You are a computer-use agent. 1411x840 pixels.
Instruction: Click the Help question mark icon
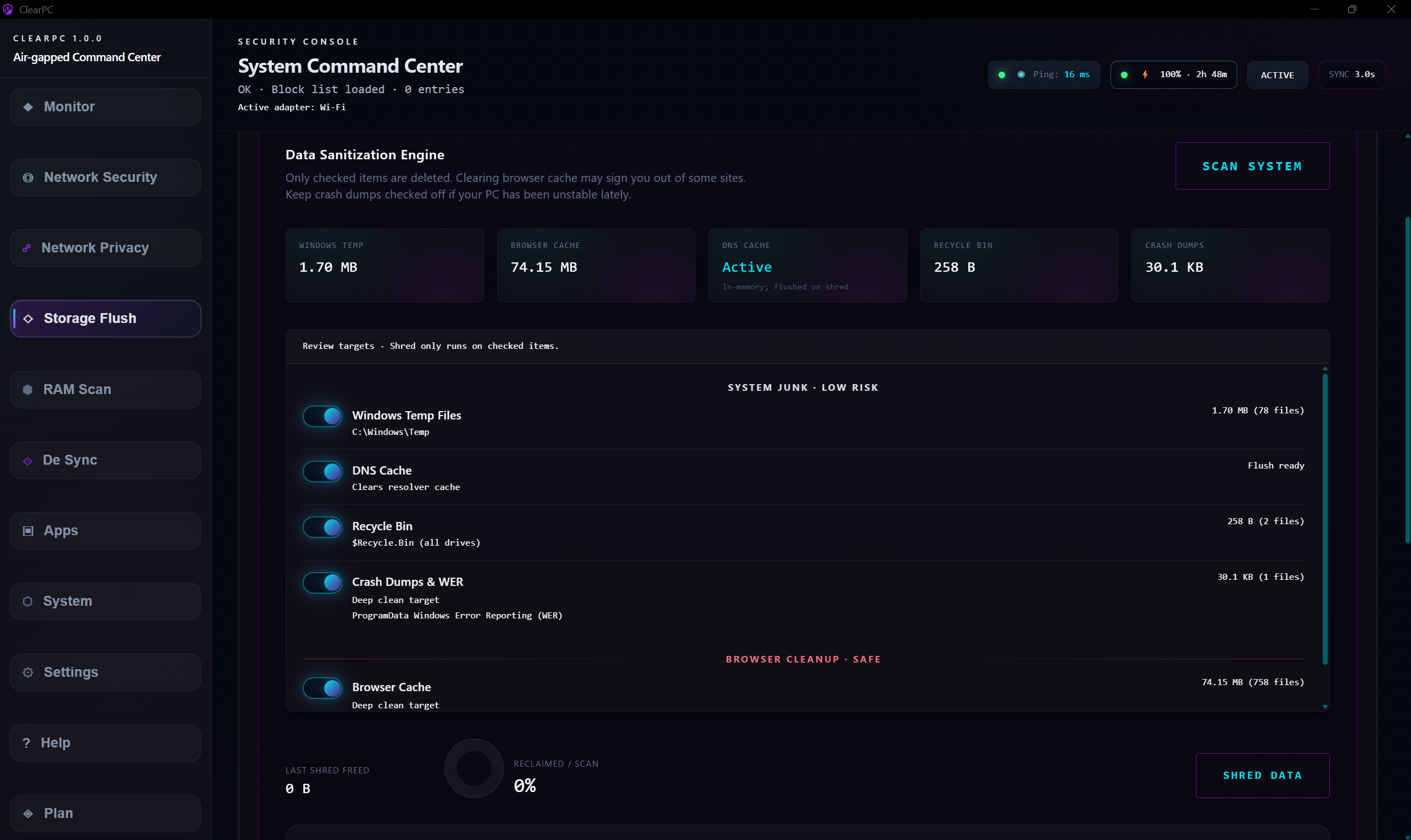pos(26,742)
